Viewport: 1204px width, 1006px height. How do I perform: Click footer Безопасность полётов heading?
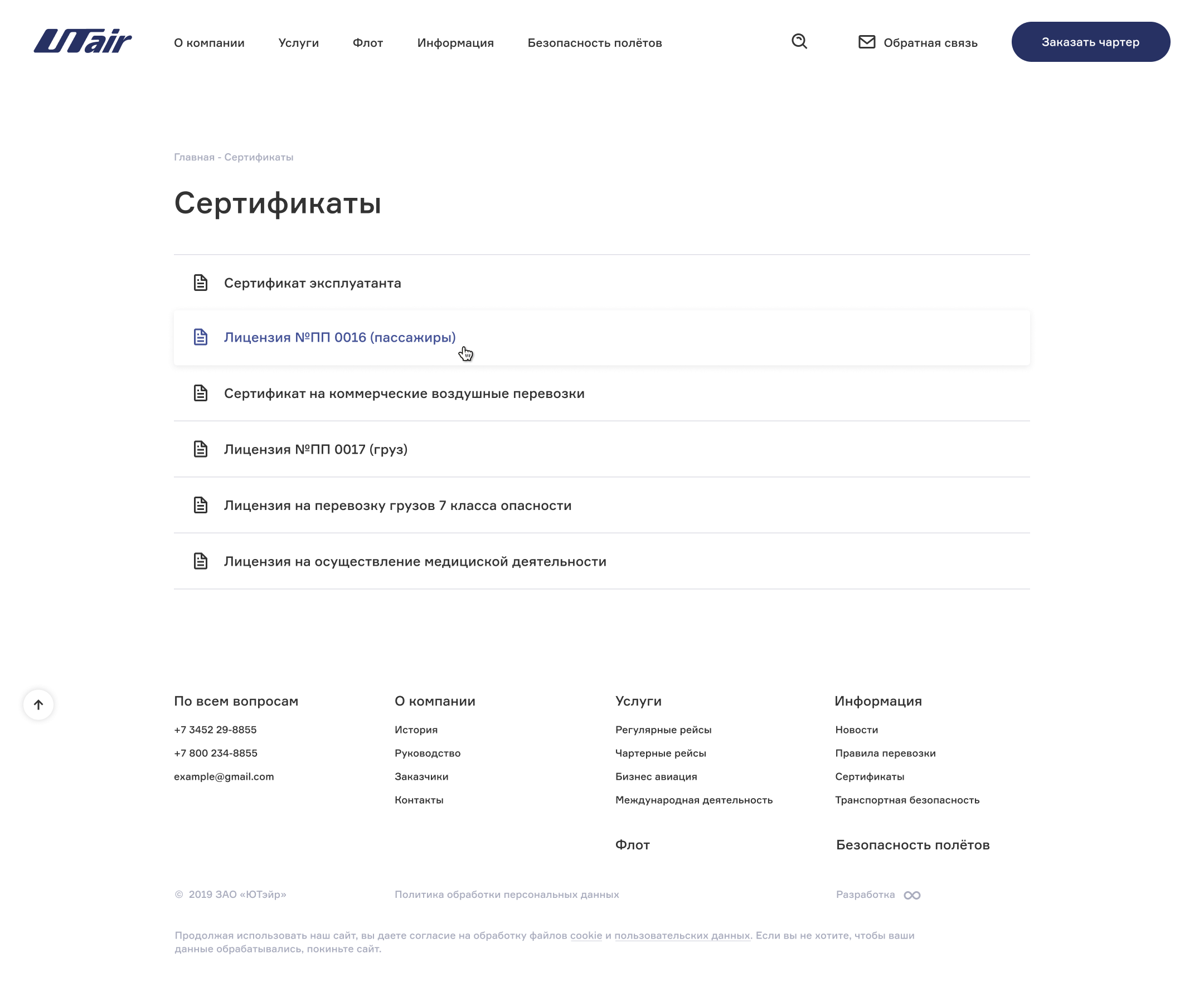click(x=912, y=845)
